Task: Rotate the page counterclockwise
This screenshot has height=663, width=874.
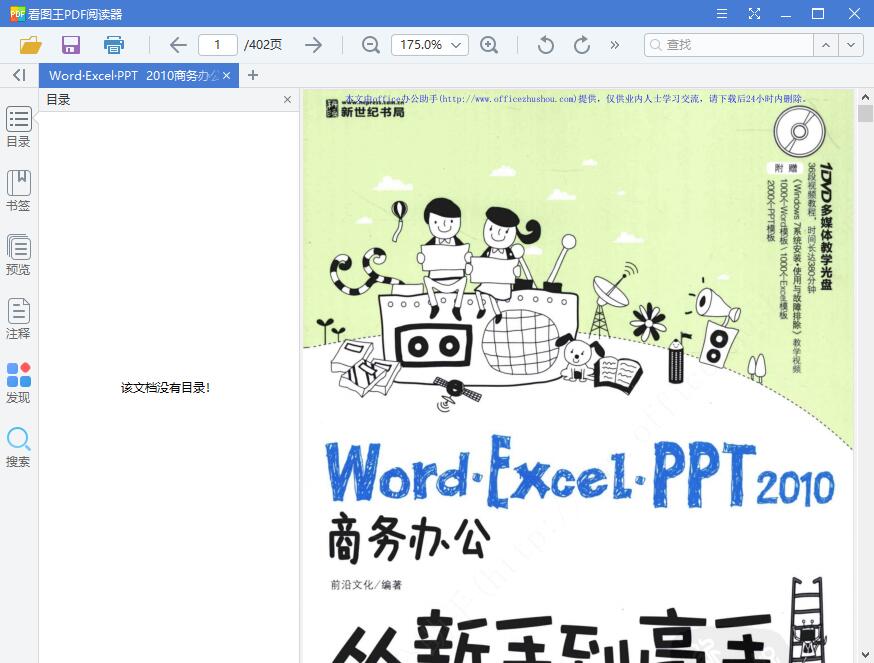Action: pos(546,45)
